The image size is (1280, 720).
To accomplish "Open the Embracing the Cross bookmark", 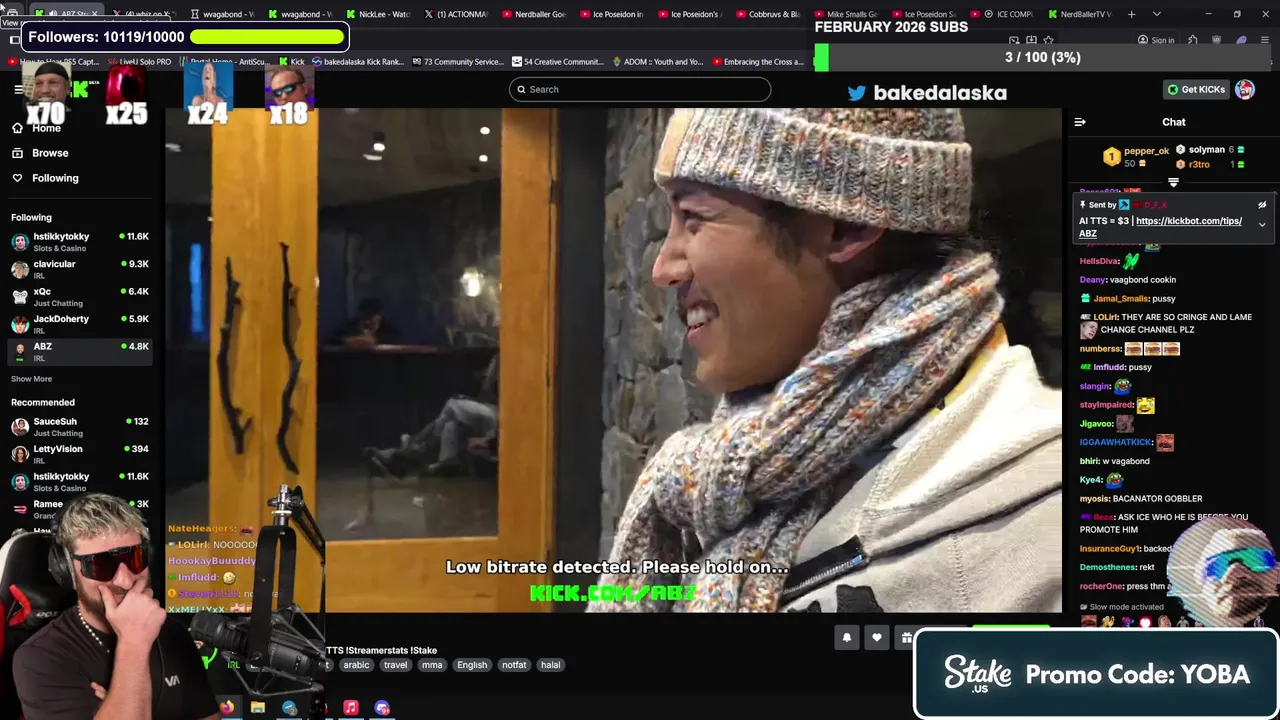I will pyautogui.click(x=757, y=62).
